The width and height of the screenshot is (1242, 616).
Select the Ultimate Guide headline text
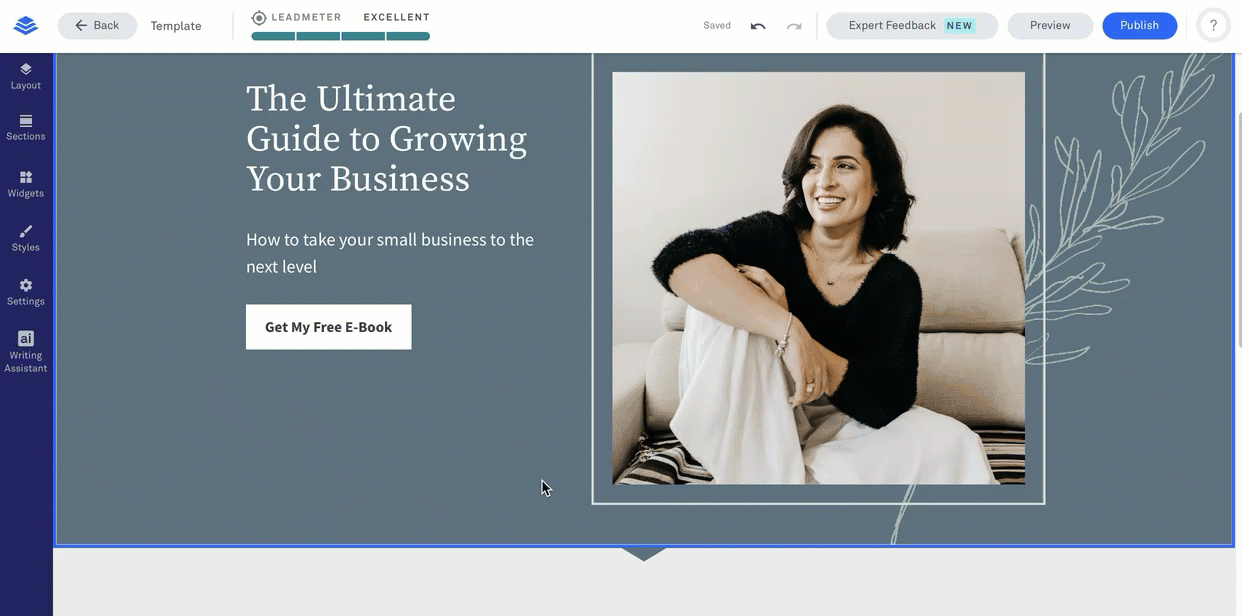click(386, 139)
